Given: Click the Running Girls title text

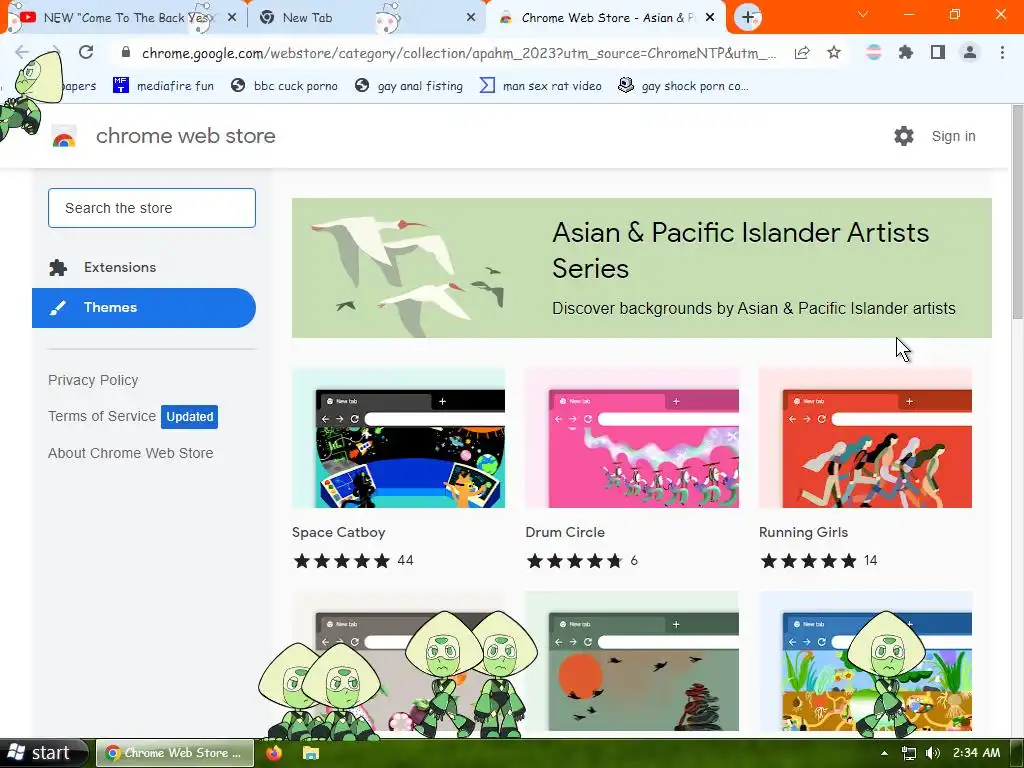Looking at the screenshot, I should click(x=803, y=532).
